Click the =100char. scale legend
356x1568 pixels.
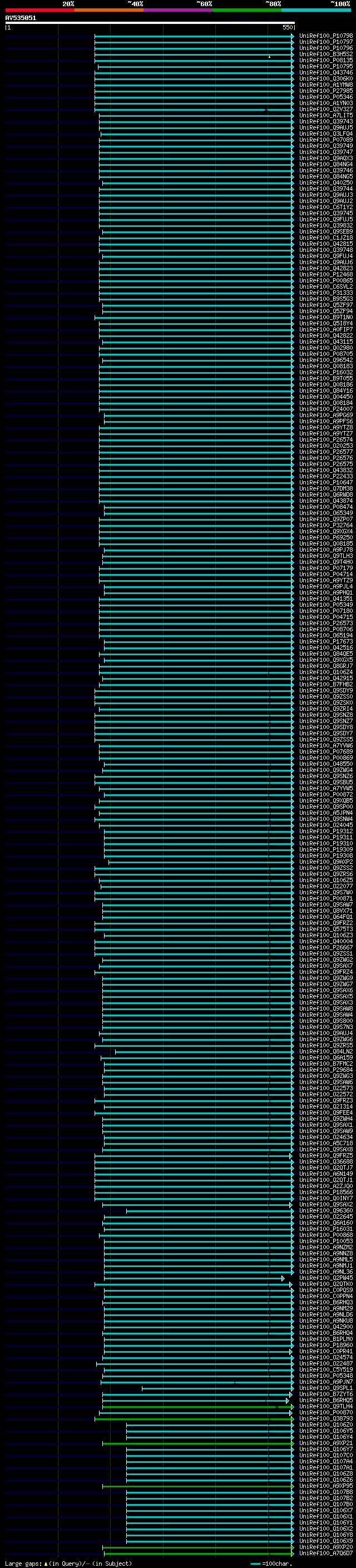(271, 1563)
